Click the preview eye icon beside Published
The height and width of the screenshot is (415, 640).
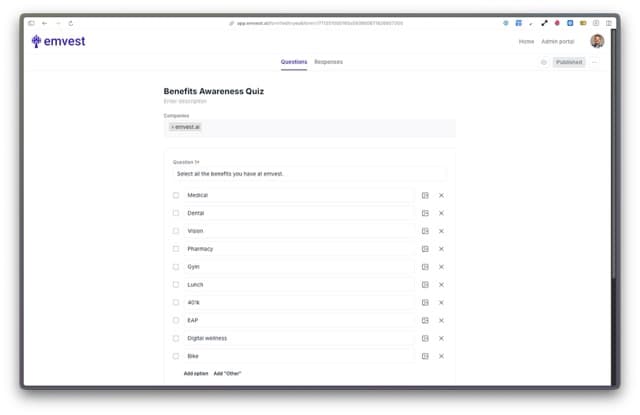click(543, 62)
